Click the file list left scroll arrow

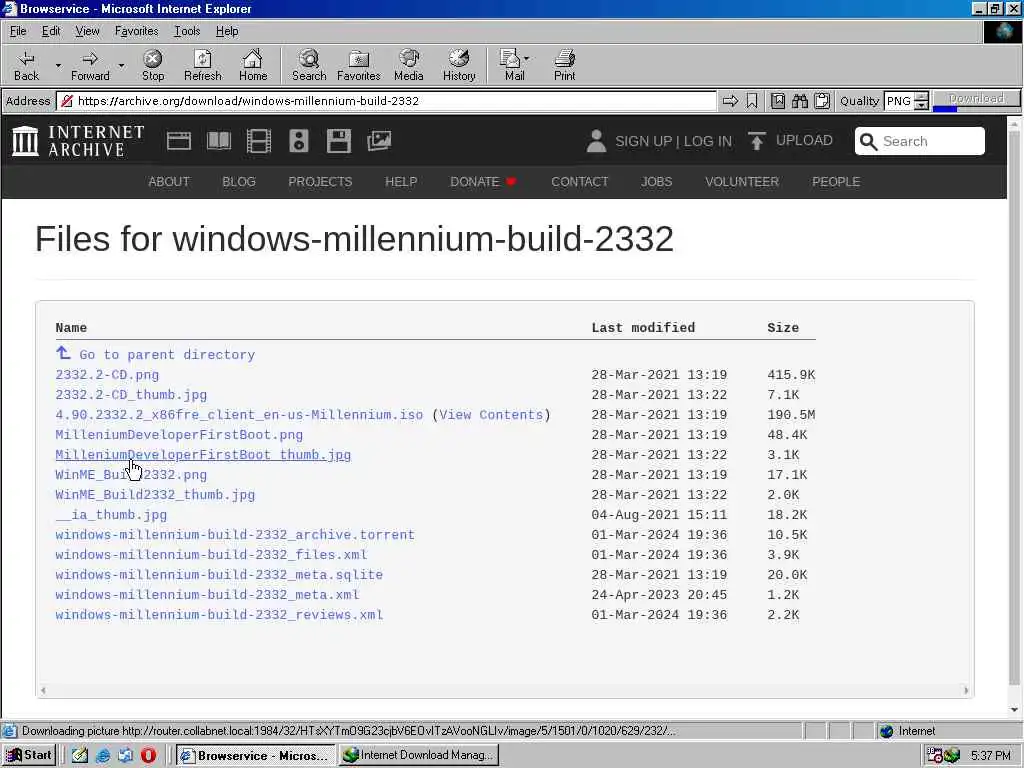[43, 690]
